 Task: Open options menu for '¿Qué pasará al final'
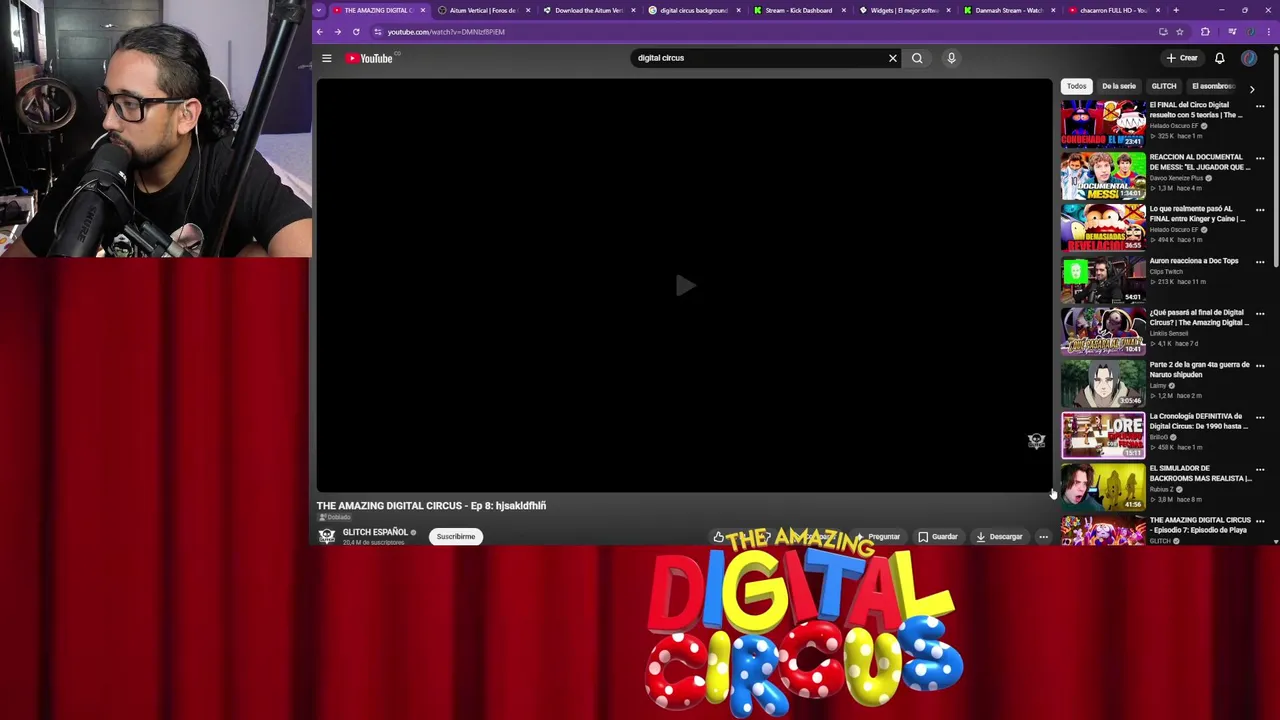(x=1260, y=314)
